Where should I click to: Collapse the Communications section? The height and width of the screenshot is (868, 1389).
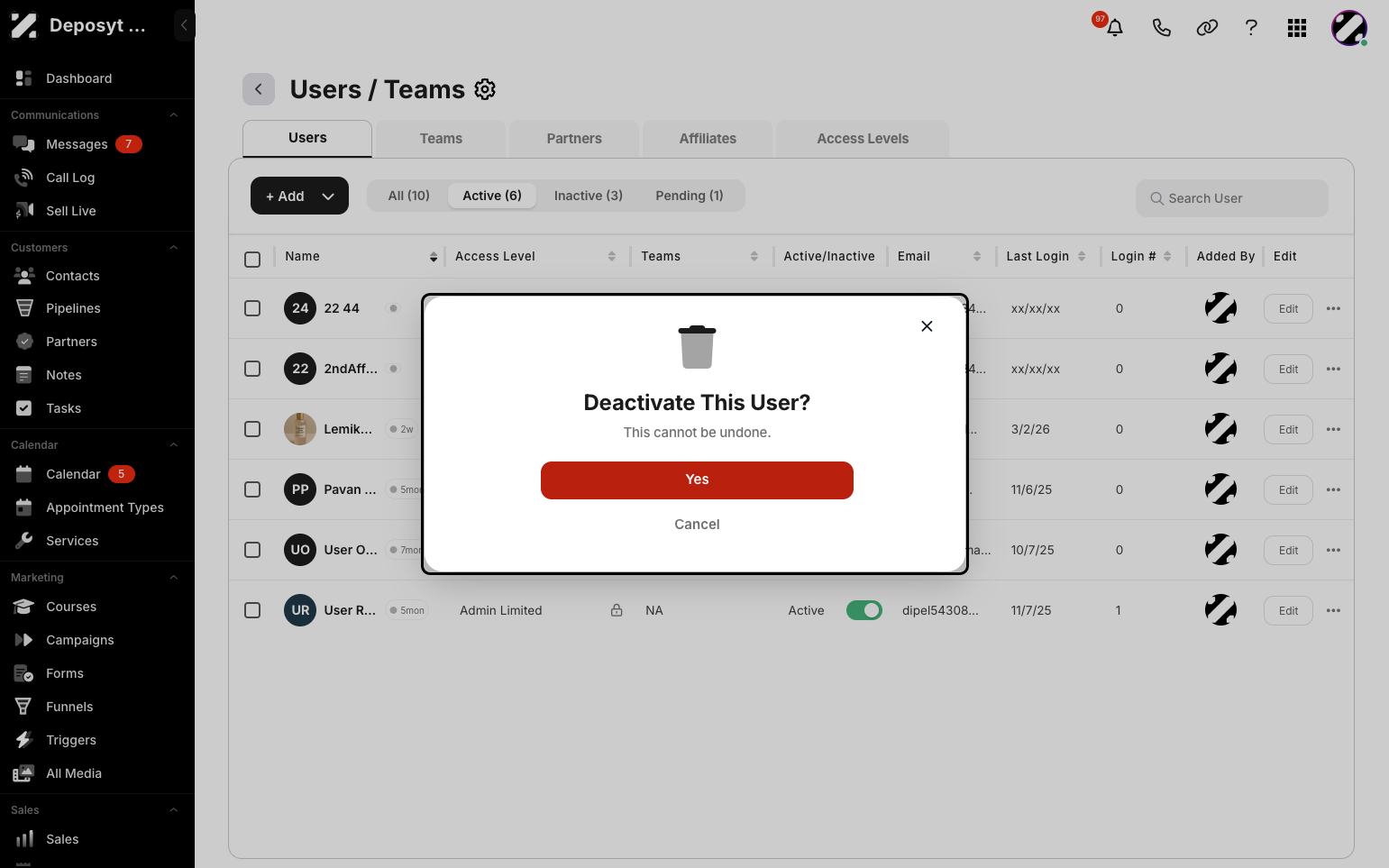click(x=174, y=115)
